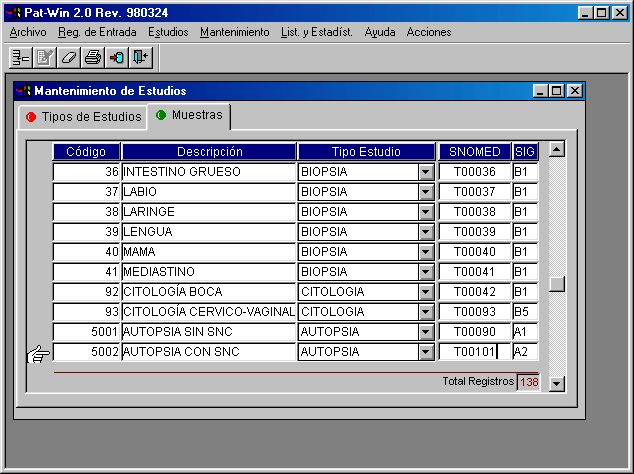Image resolution: width=634 pixels, height=474 pixels.
Task: Click the printer icon in toolbar
Action: click(93, 57)
